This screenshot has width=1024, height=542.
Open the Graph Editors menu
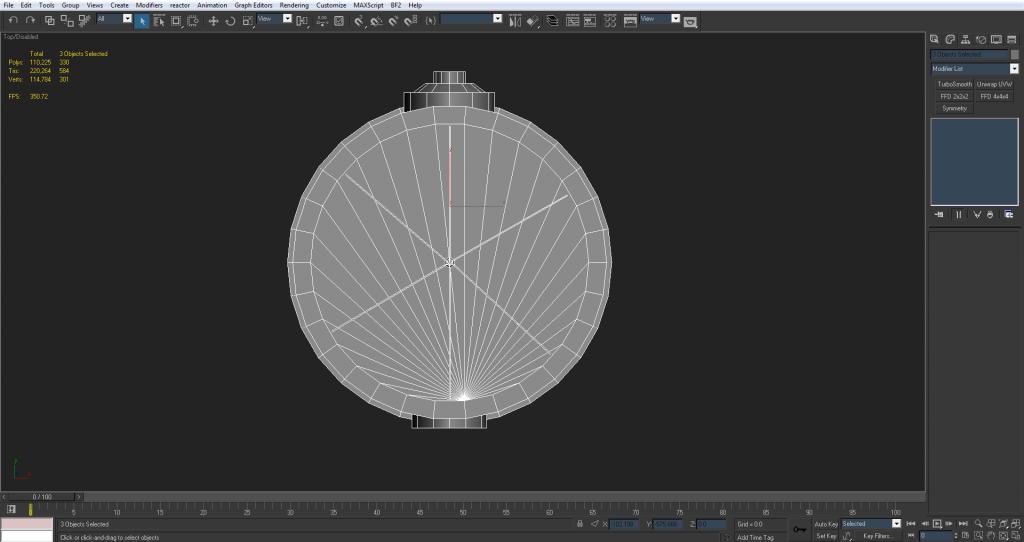point(253,5)
